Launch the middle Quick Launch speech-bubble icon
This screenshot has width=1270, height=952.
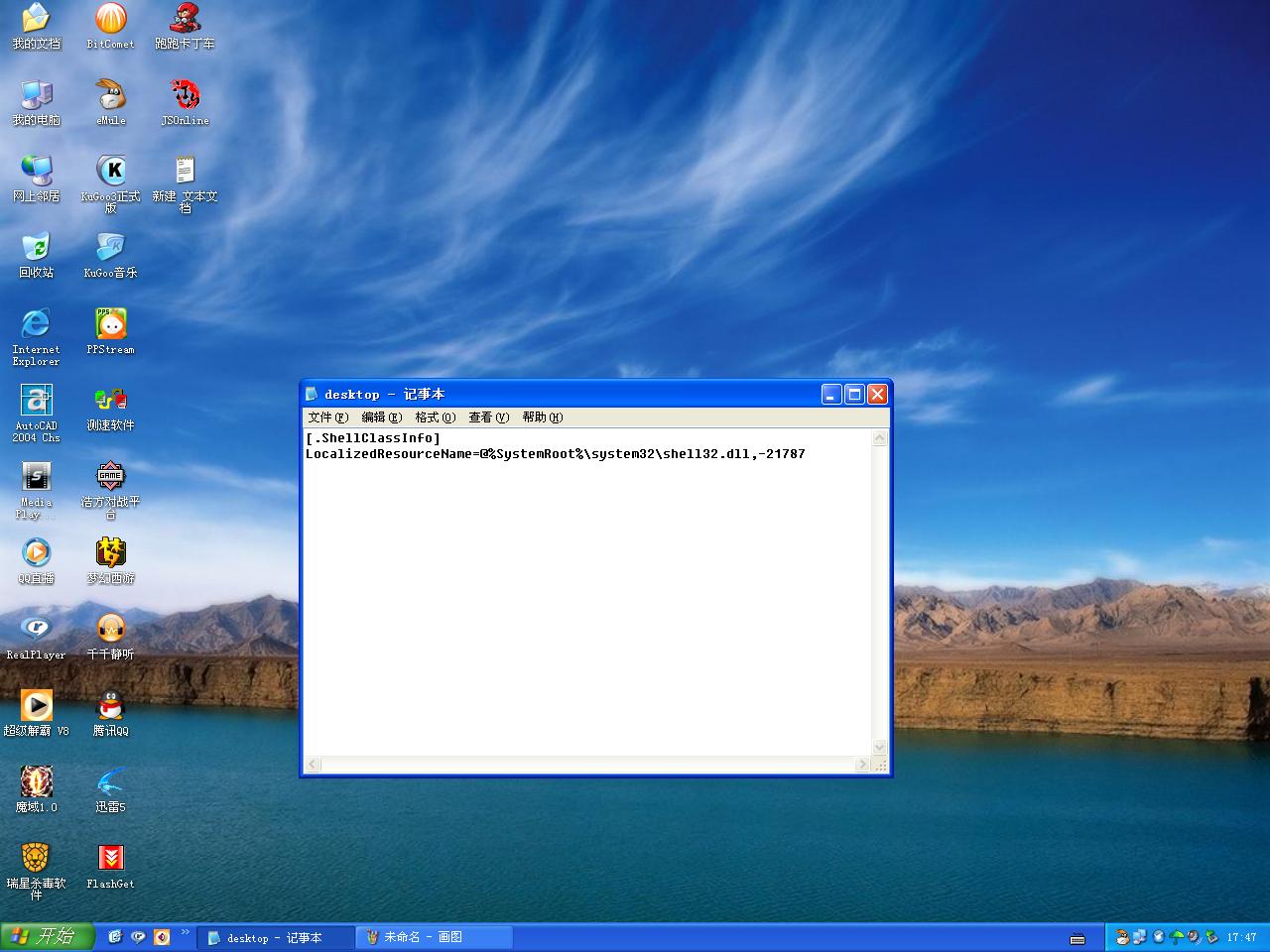138,937
